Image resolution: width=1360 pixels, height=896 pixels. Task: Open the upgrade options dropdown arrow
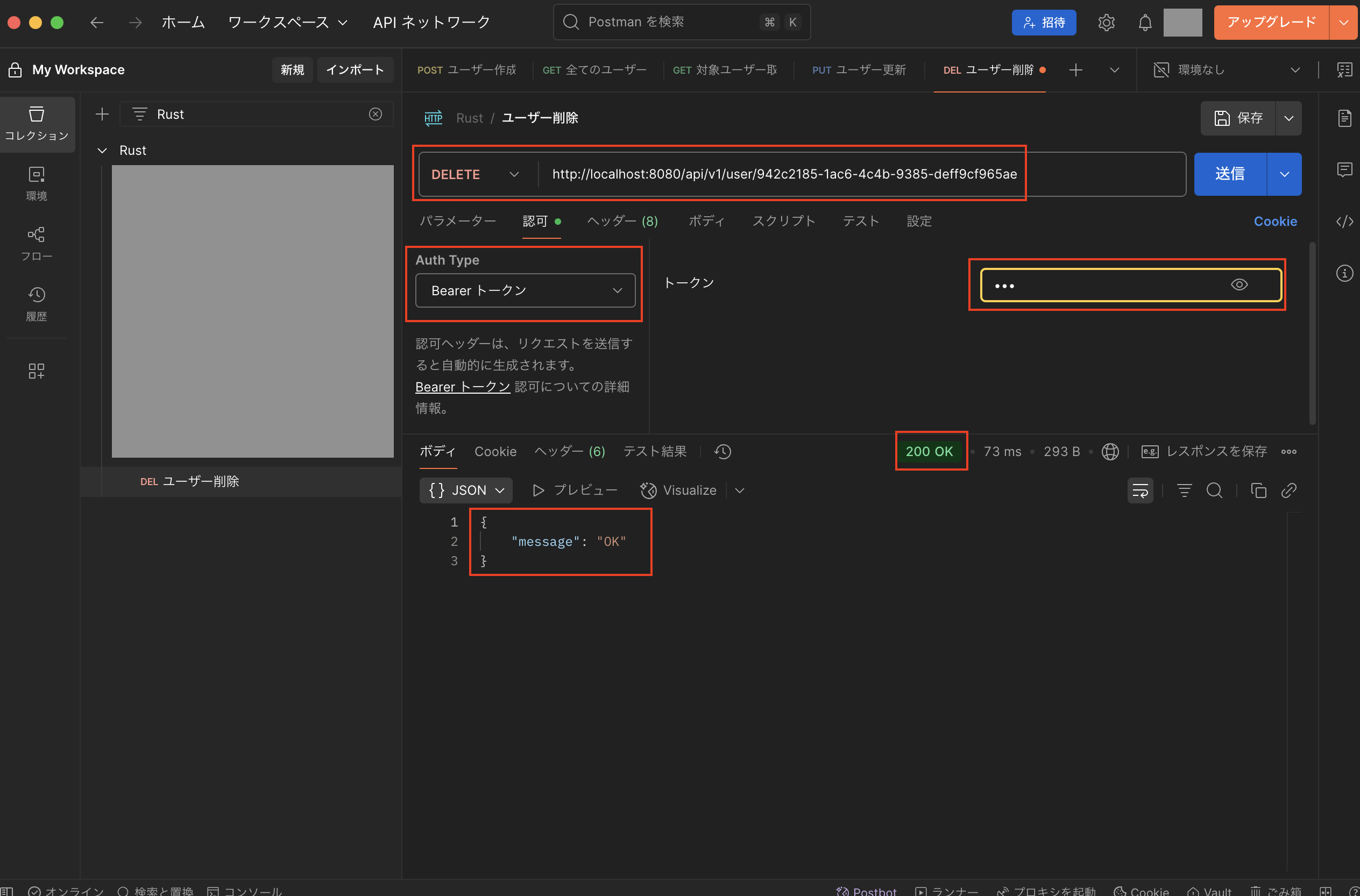(x=1343, y=23)
